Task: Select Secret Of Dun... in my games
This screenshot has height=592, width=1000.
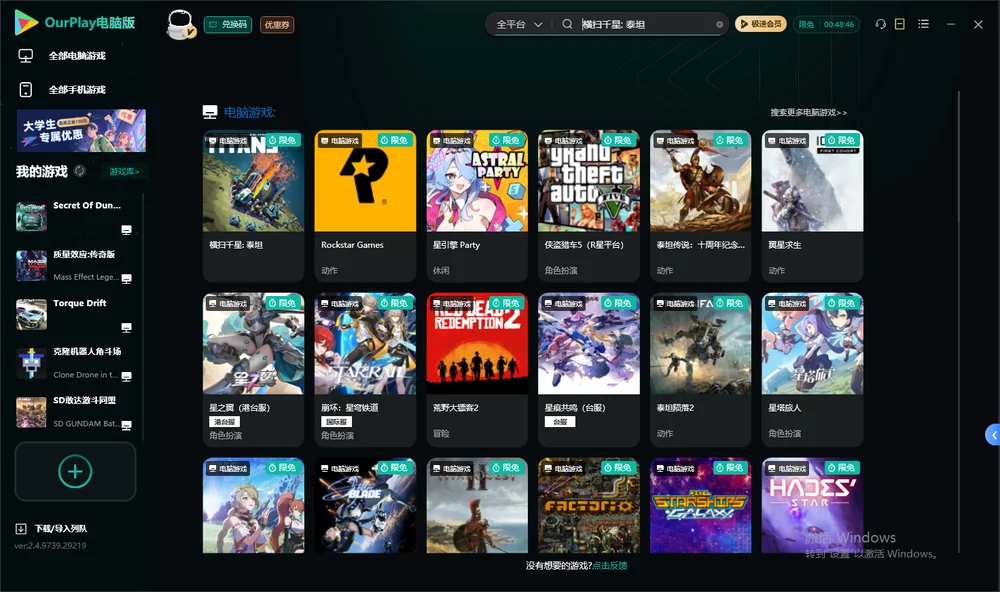Action: pyautogui.click(x=75, y=216)
